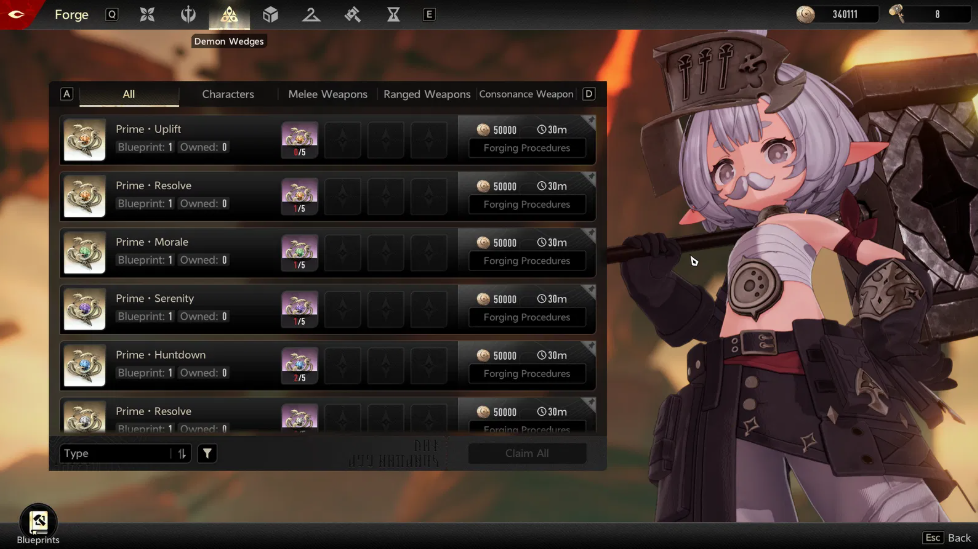Click the first empty material slot for Prime Uplift
This screenshot has width=978, height=549.
(x=342, y=140)
